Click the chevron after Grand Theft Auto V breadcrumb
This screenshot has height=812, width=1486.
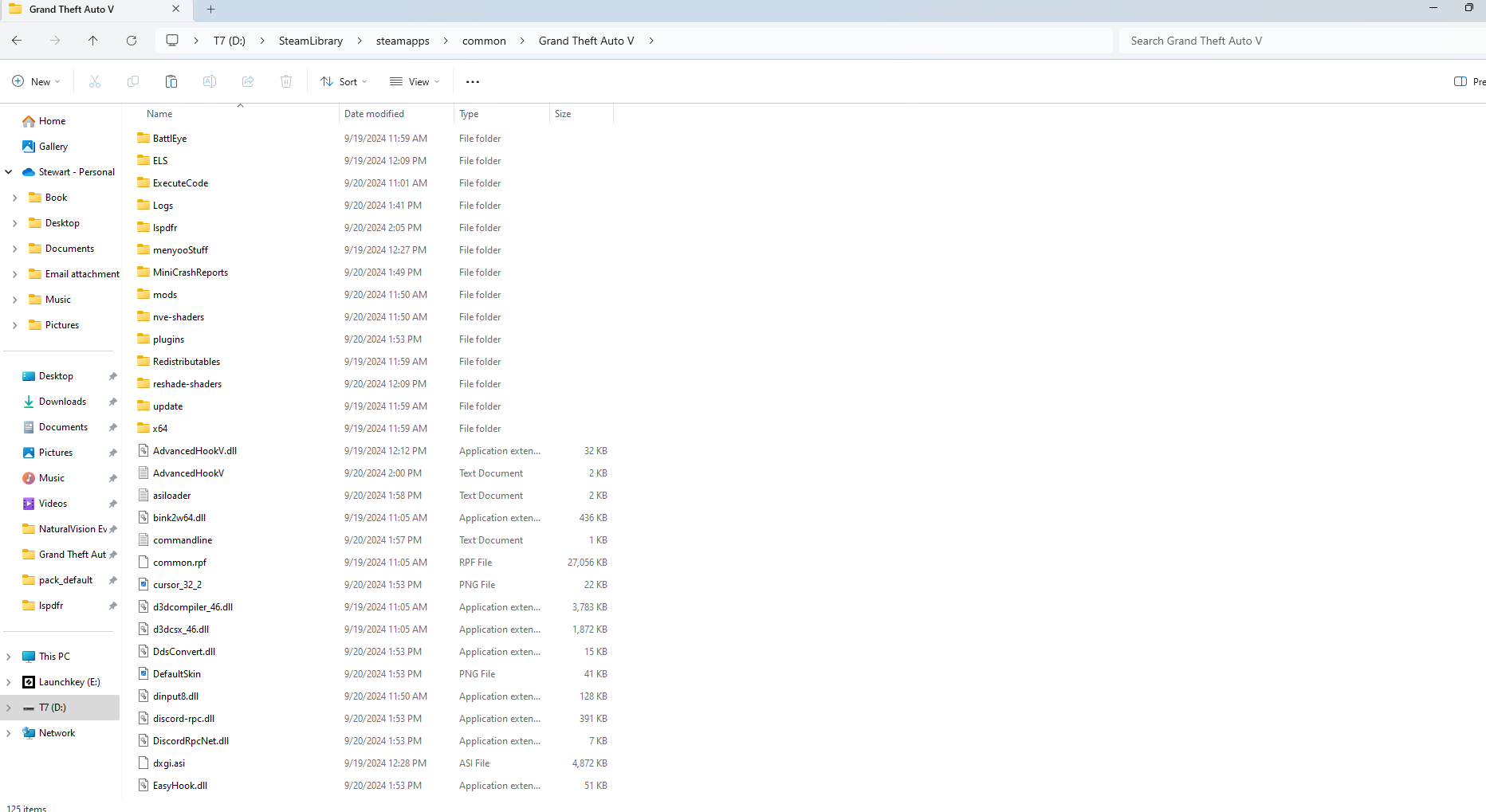(x=651, y=41)
